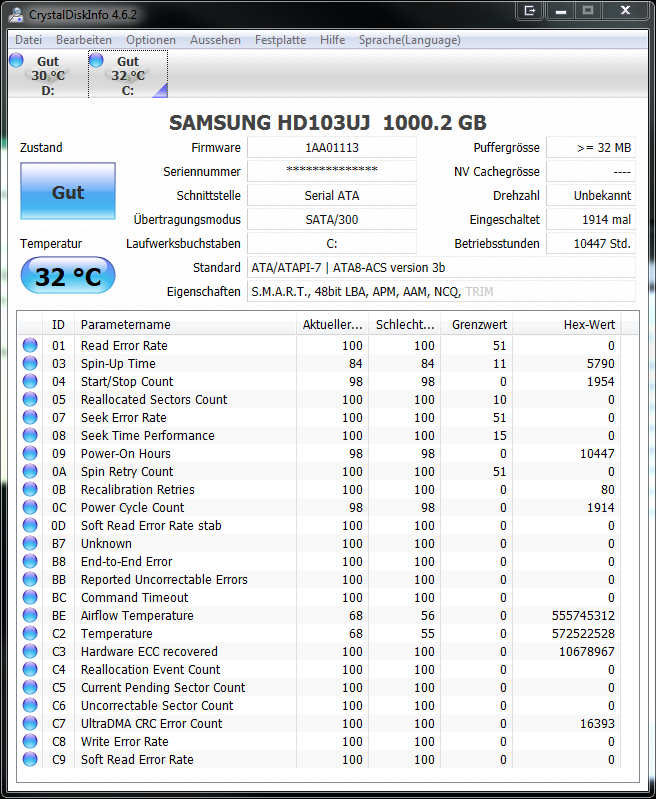Click the hex value 555745312
The width and height of the screenshot is (656, 799).
(583, 616)
